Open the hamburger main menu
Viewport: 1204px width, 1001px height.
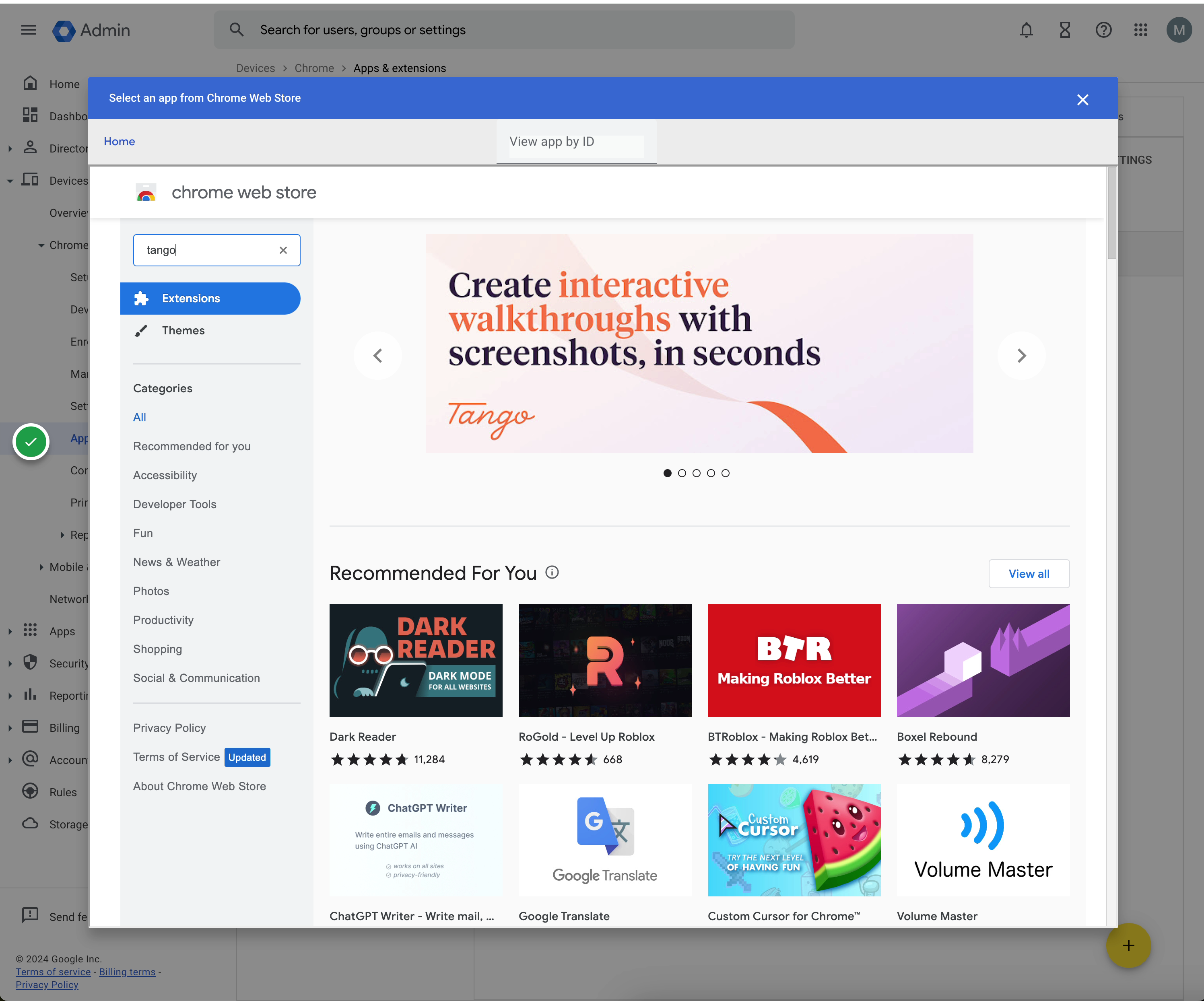pos(28,30)
